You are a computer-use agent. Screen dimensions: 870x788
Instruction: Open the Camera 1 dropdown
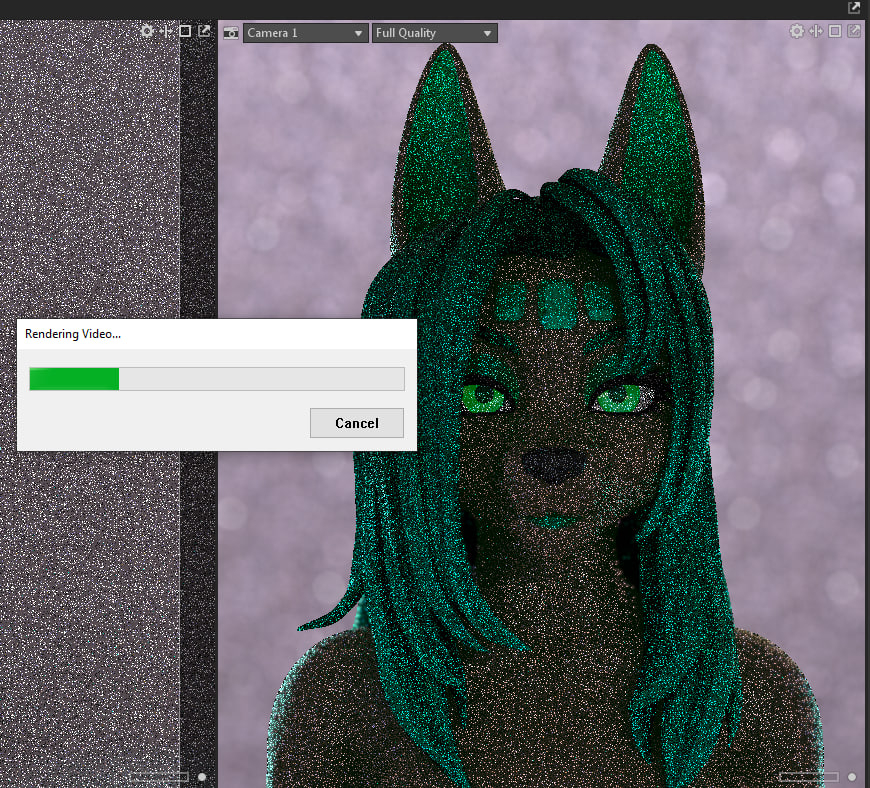(x=305, y=33)
